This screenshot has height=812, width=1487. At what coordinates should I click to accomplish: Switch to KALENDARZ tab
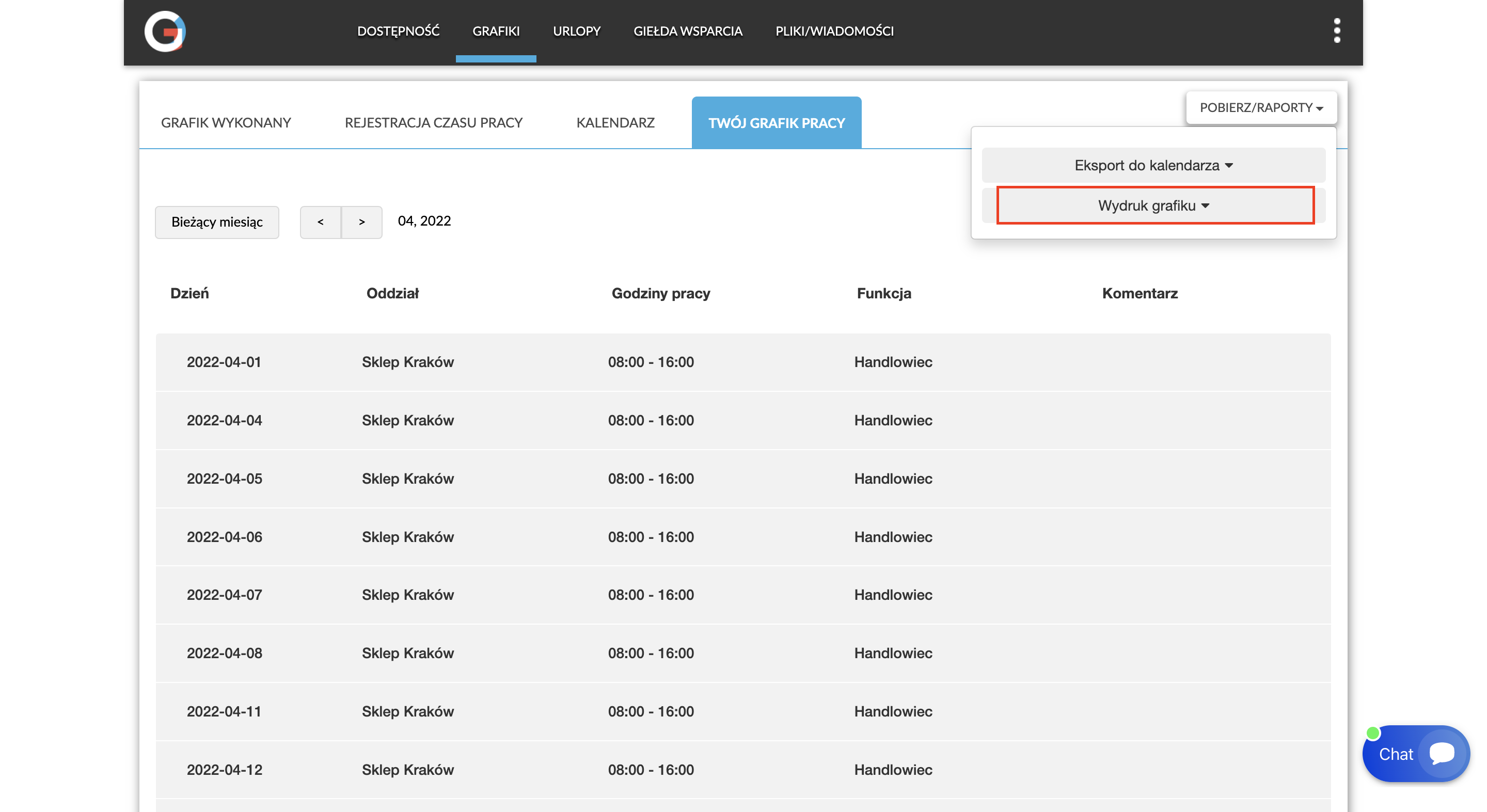pyautogui.click(x=615, y=123)
